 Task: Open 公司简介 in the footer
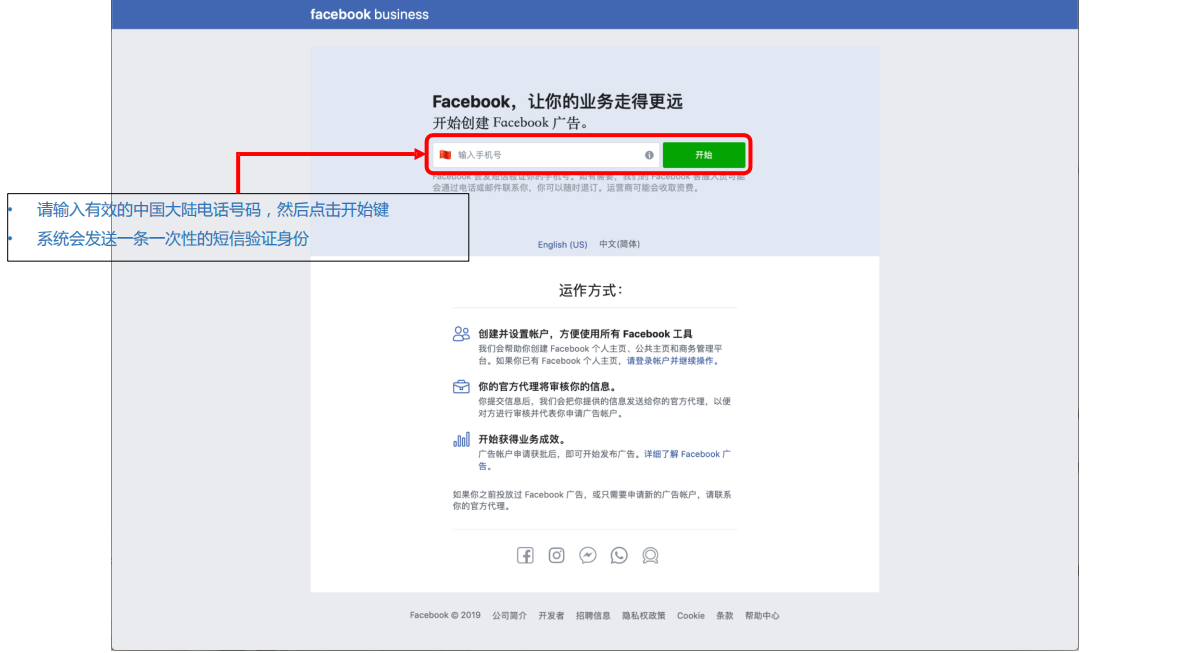pyautogui.click(x=510, y=616)
